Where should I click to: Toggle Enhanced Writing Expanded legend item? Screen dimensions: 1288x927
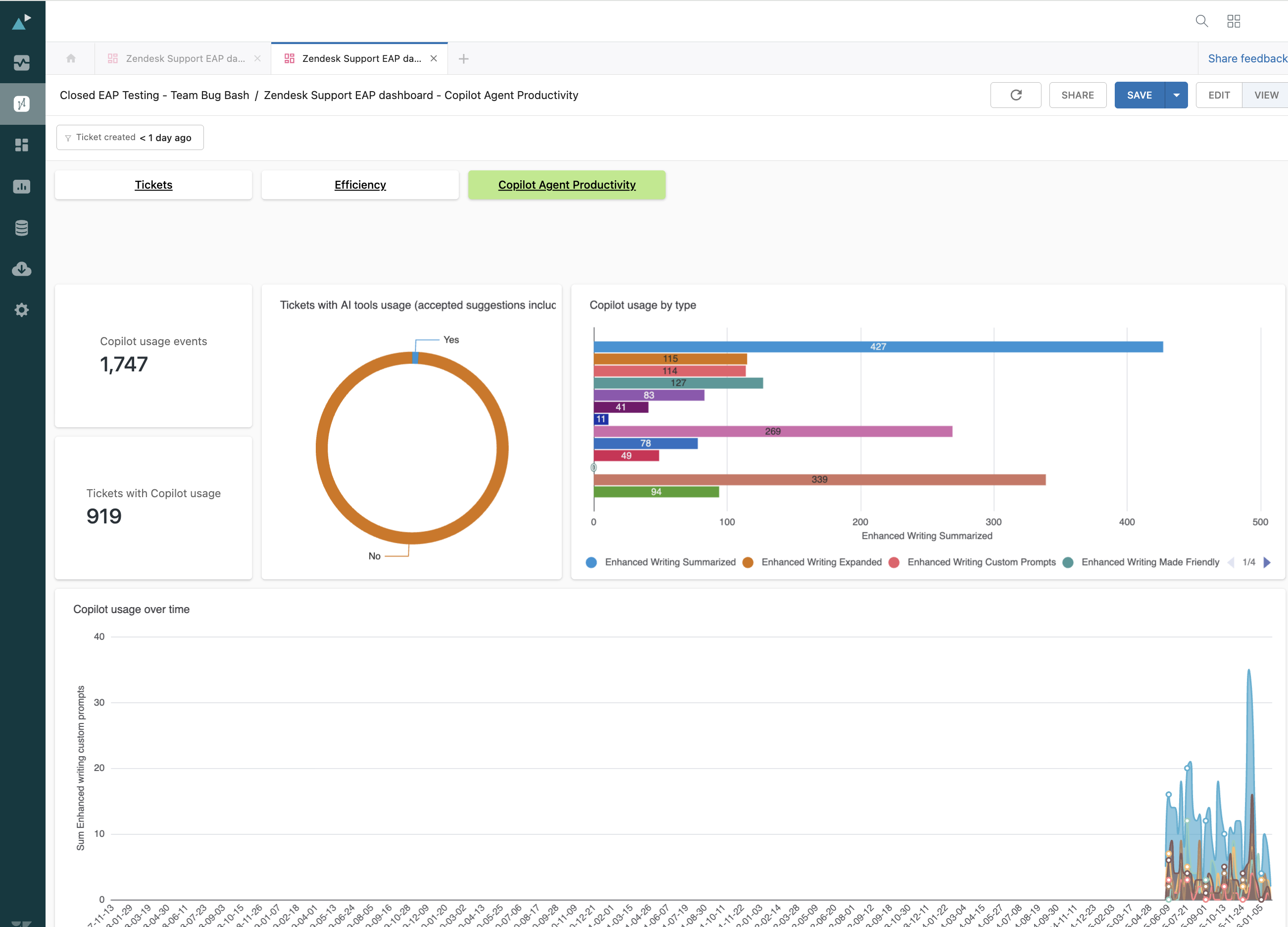tap(821, 562)
